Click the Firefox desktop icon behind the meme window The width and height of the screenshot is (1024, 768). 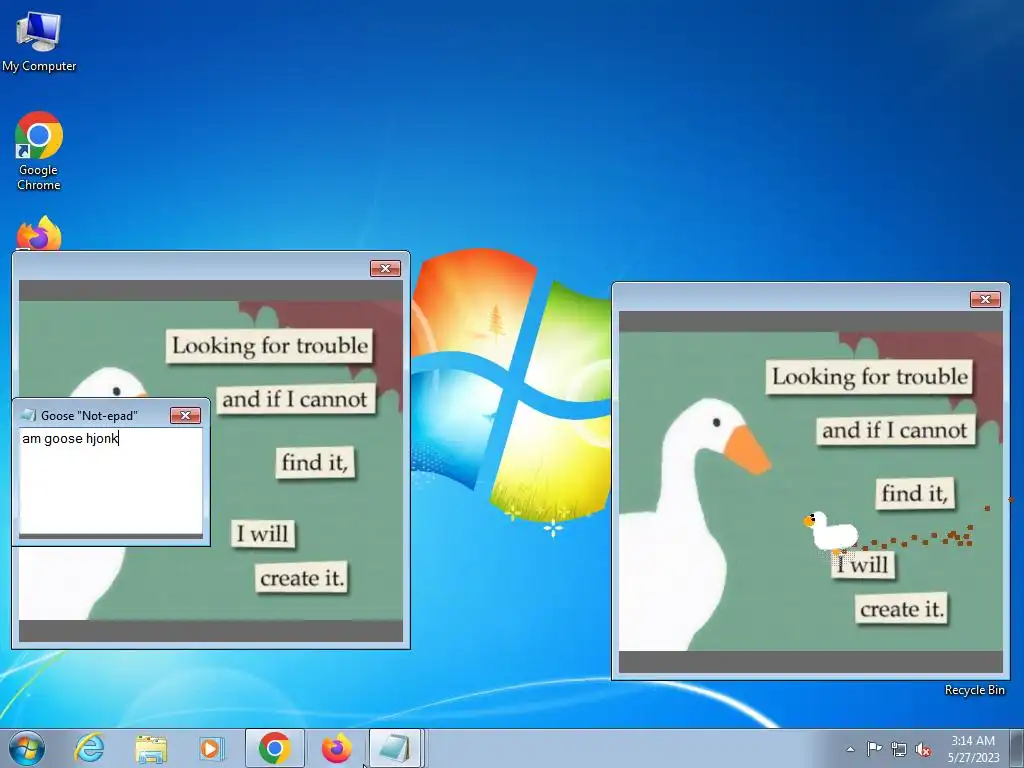[x=39, y=234]
